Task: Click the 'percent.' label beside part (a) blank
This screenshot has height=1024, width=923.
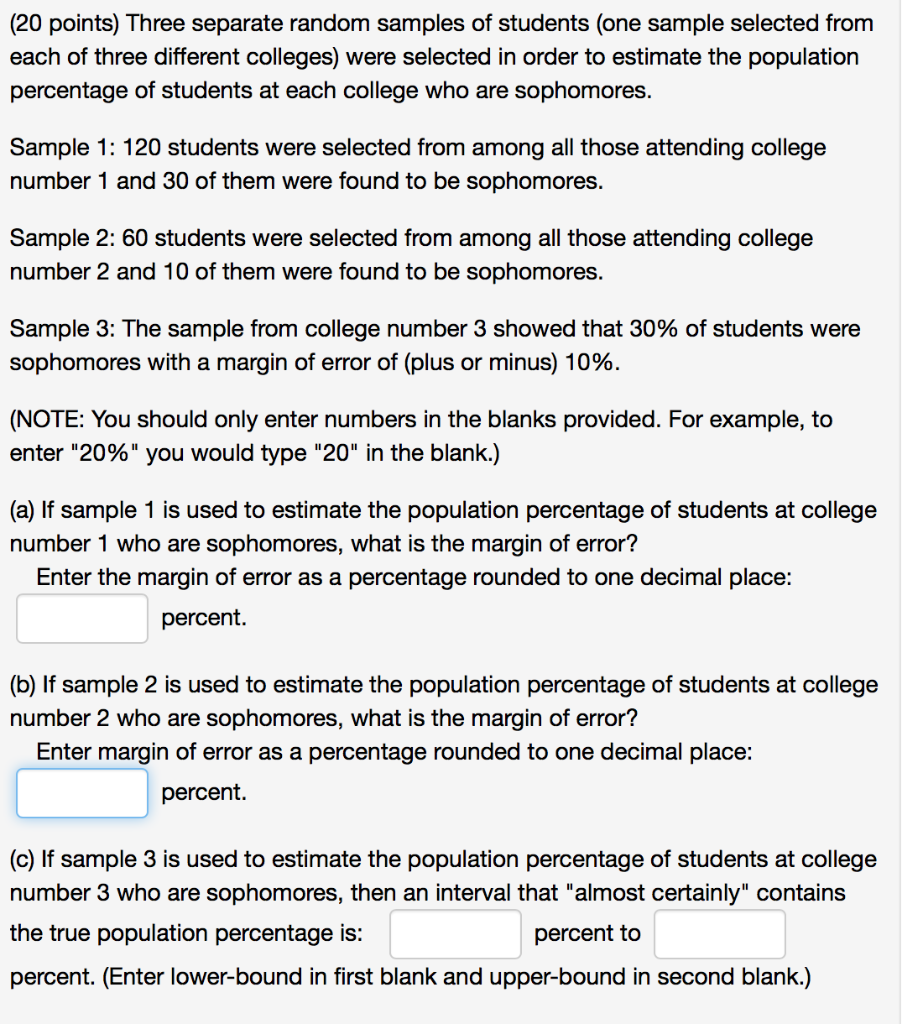Action: [204, 617]
